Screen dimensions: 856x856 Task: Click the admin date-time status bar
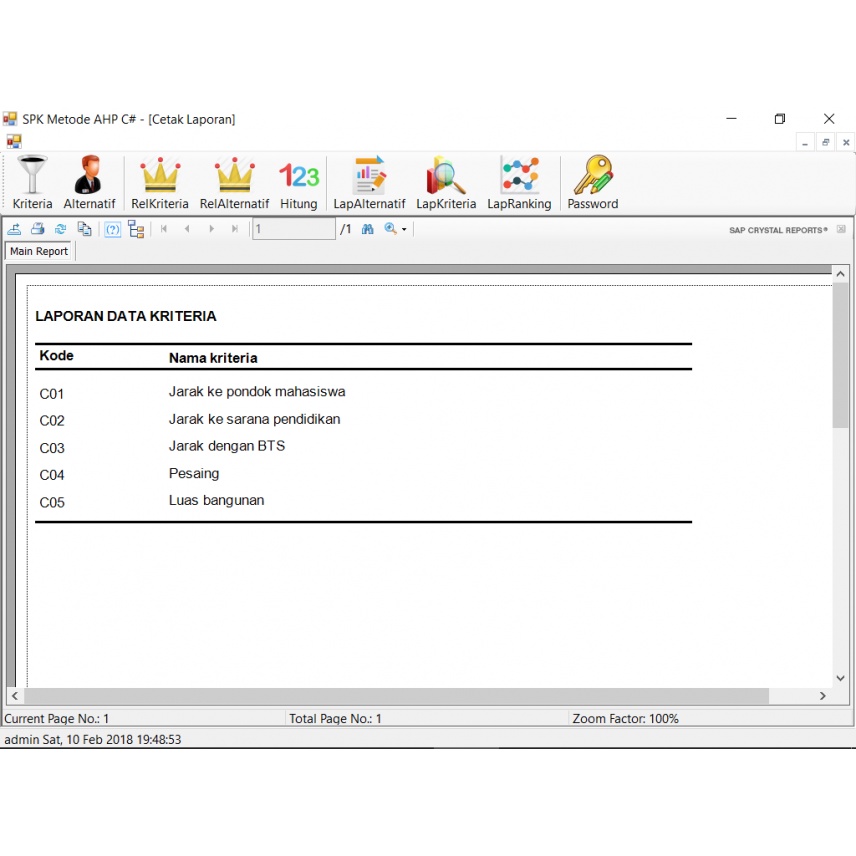click(93, 739)
